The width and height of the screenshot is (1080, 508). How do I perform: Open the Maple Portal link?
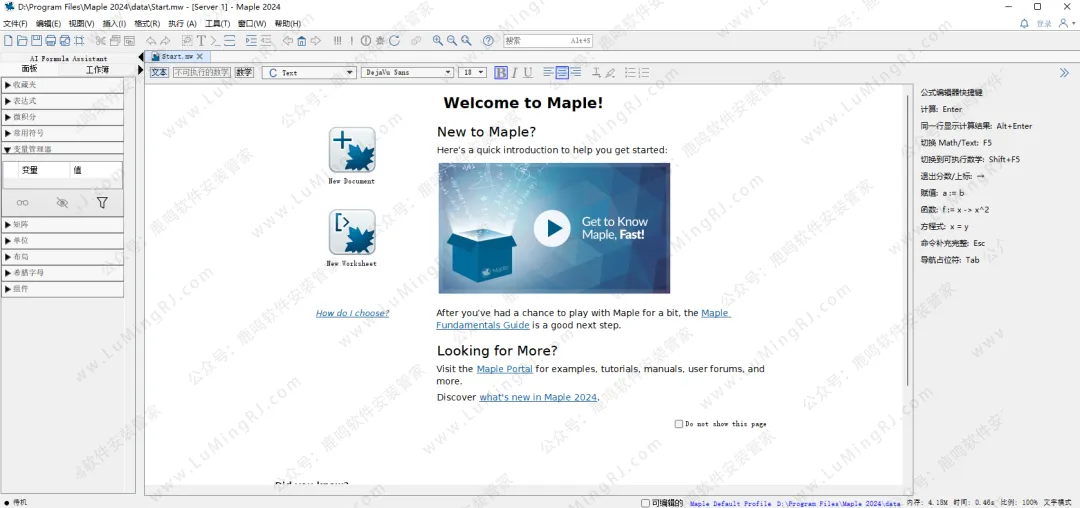click(x=504, y=369)
